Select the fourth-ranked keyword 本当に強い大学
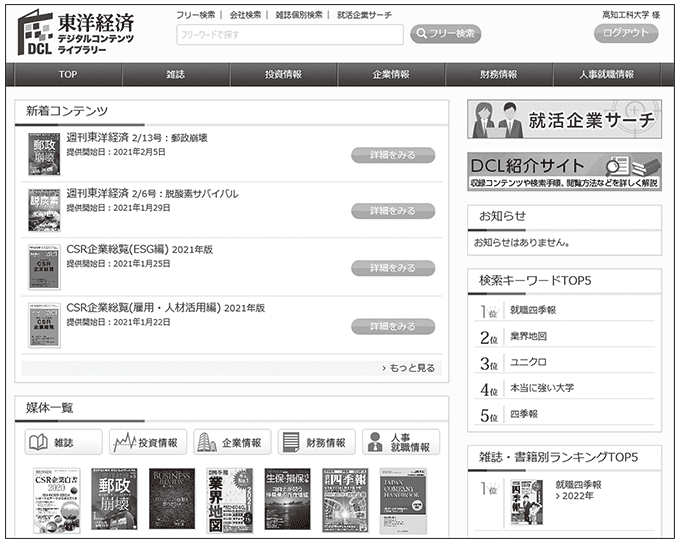The width and height of the screenshot is (680, 544). click(542, 388)
